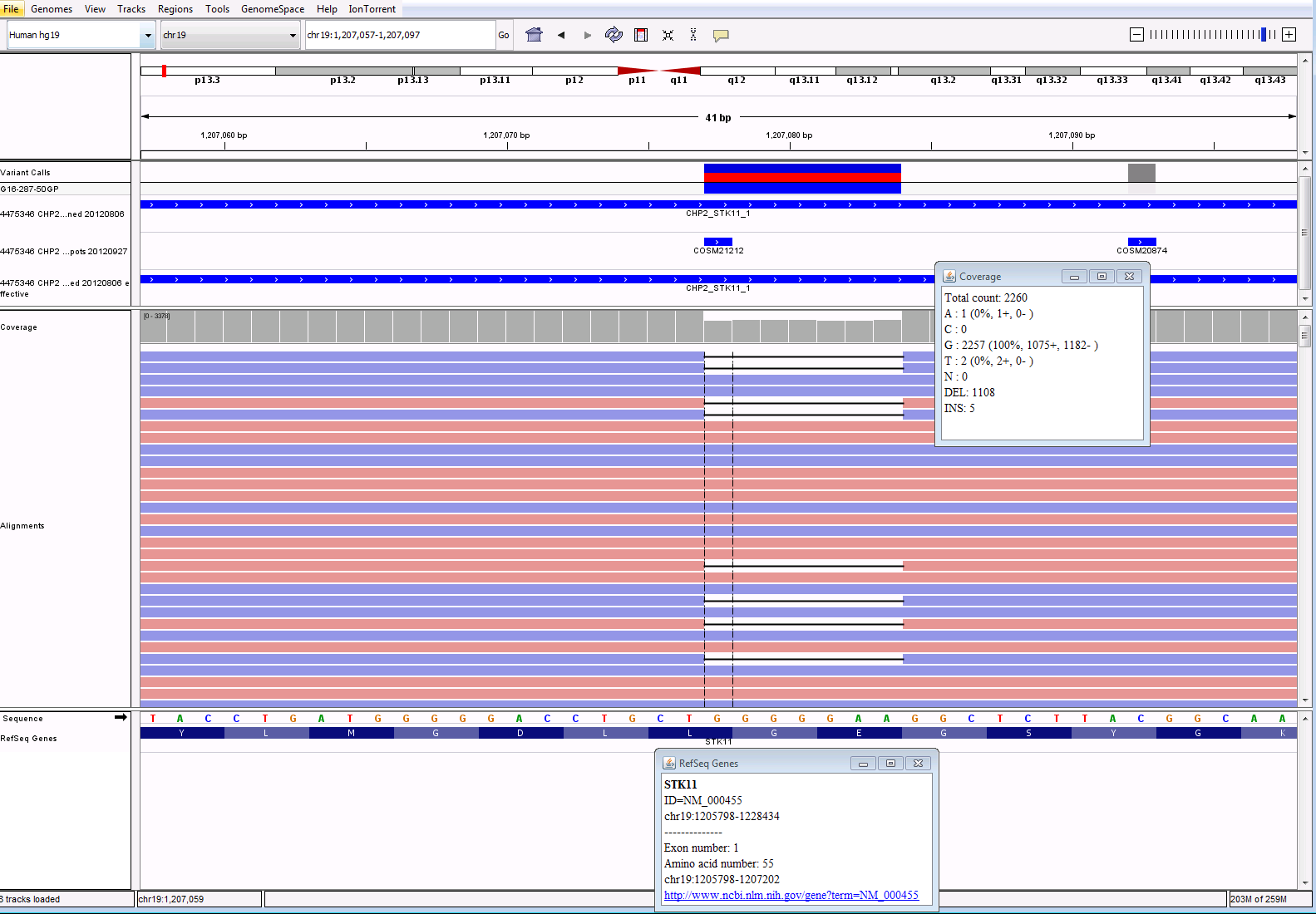Open the Tracks menu
This screenshot has height=914, width=1316.
point(131,9)
